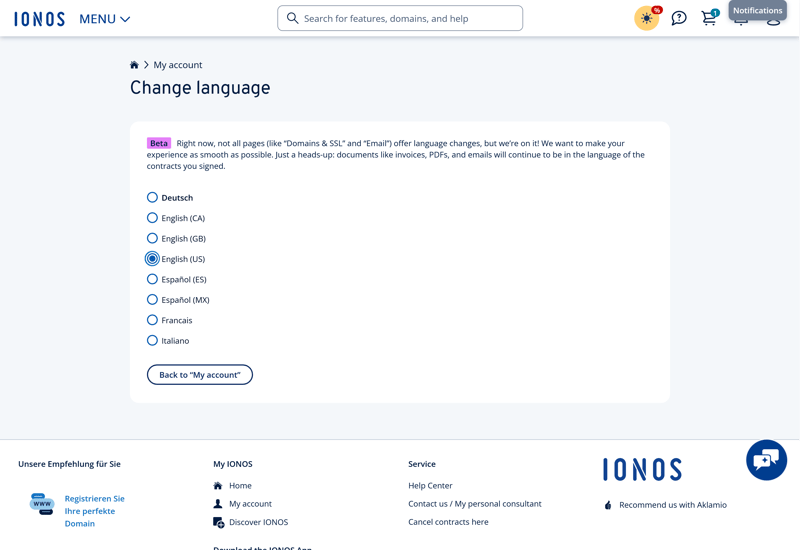The height and width of the screenshot is (550, 800).
Task: Open the shopping cart
Action: click(x=709, y=18)
